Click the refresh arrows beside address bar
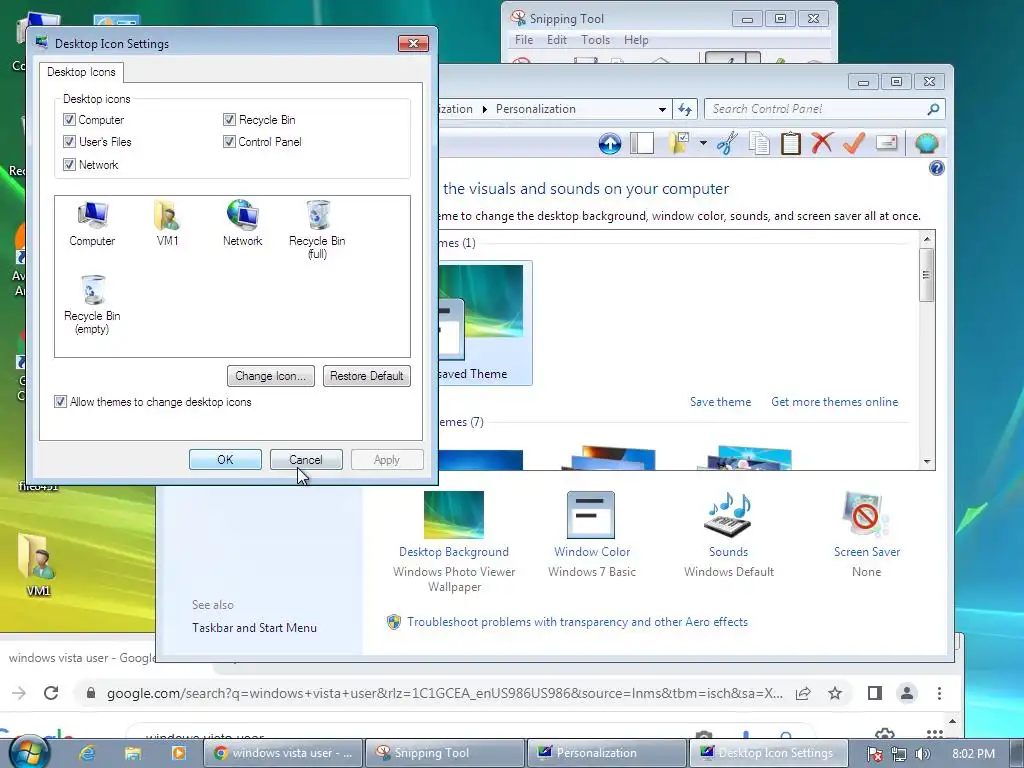 (684, 109)
